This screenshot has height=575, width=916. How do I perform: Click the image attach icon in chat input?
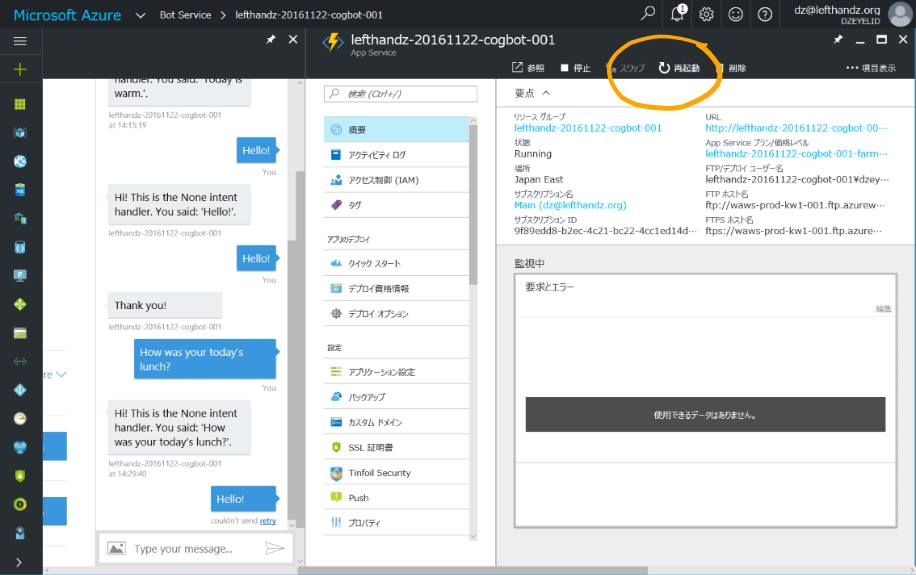[x=116, y=548]
